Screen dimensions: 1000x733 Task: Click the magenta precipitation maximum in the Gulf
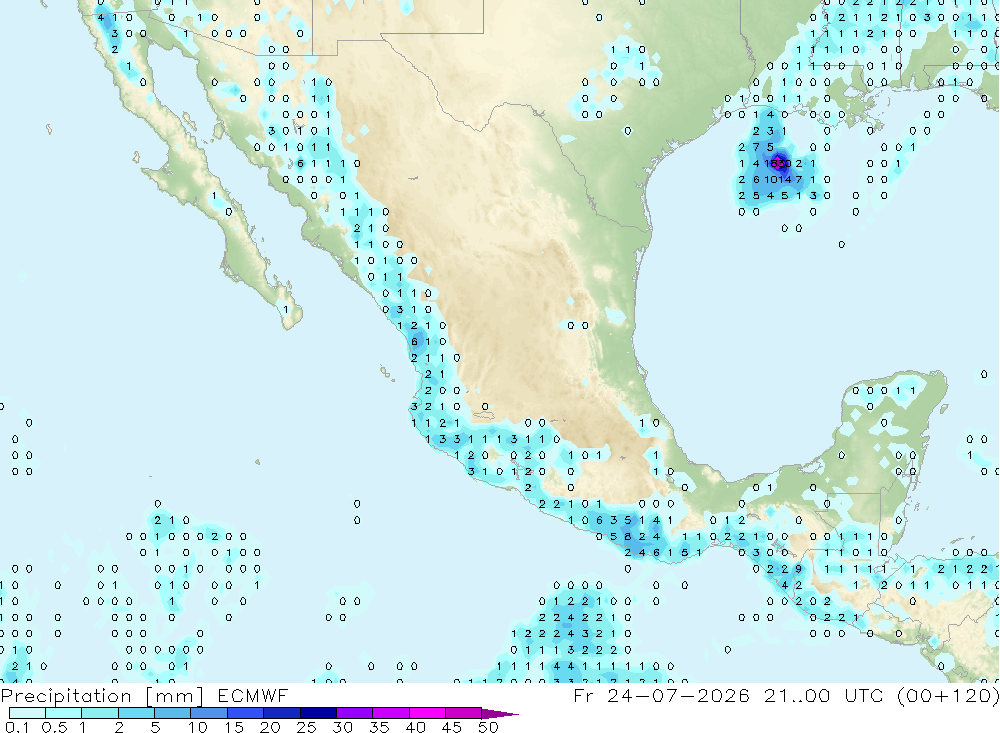pos(779,163)
